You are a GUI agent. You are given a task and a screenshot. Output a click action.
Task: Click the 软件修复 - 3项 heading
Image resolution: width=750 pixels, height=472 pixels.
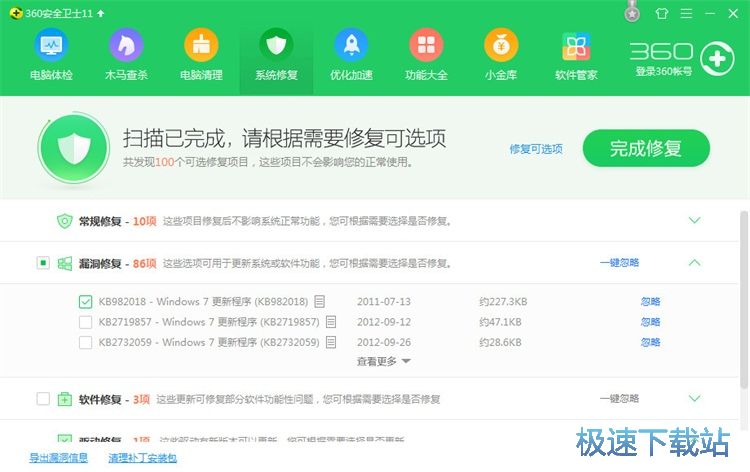pyautogui.click(x=114, y=399)
